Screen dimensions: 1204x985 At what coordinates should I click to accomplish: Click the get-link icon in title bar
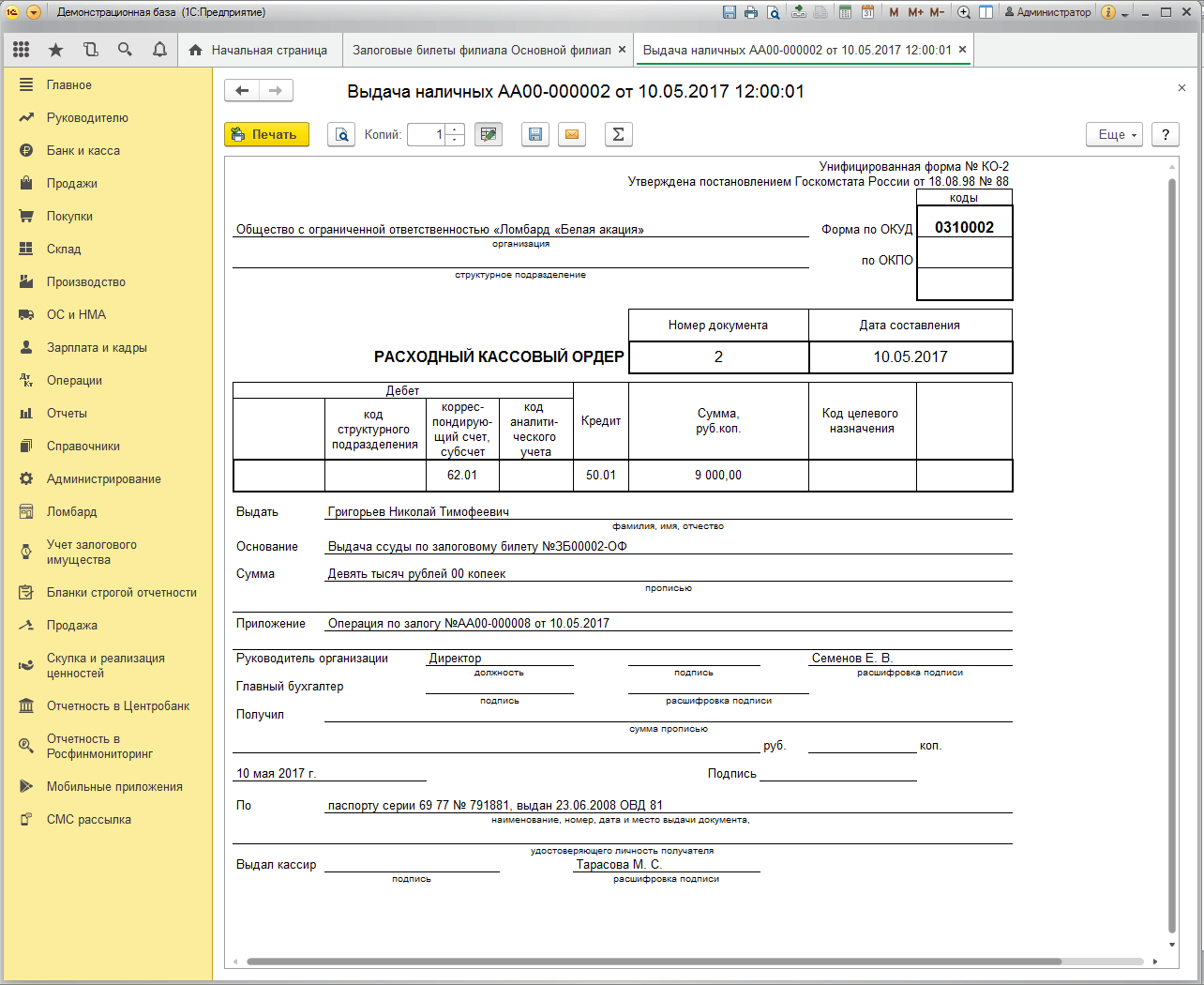(799, 12)
